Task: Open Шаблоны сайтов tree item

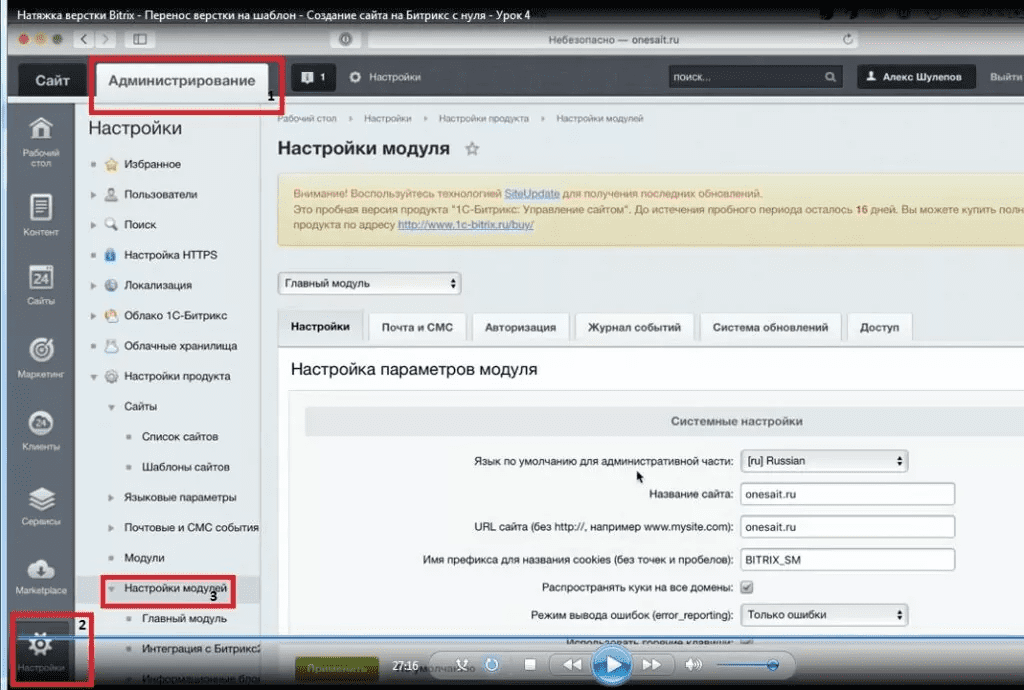Action: [x=185, y=467]
